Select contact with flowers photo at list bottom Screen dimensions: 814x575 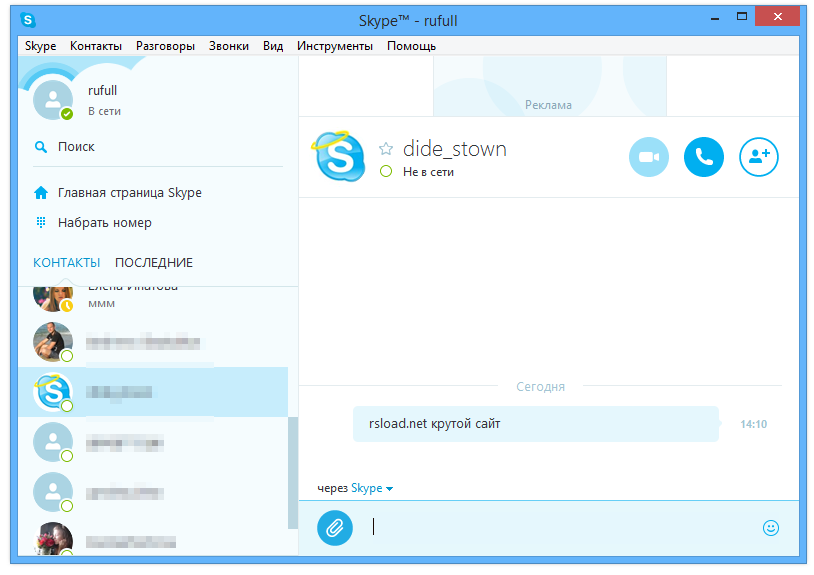[153, 537]
